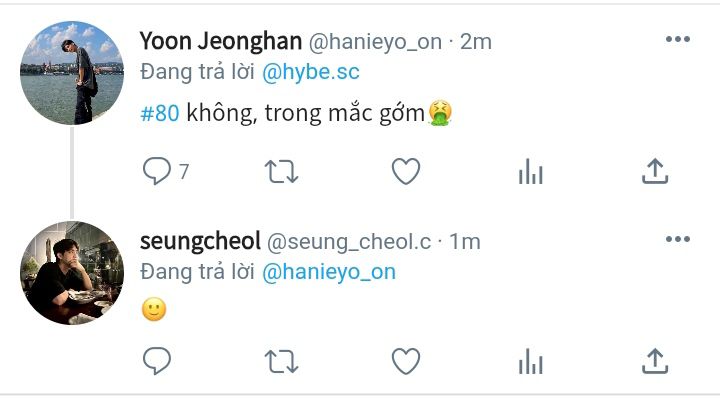Click the seungcheol display name
Image resolution: width=720 pixels, height=398 pixels.
point(200,241)
